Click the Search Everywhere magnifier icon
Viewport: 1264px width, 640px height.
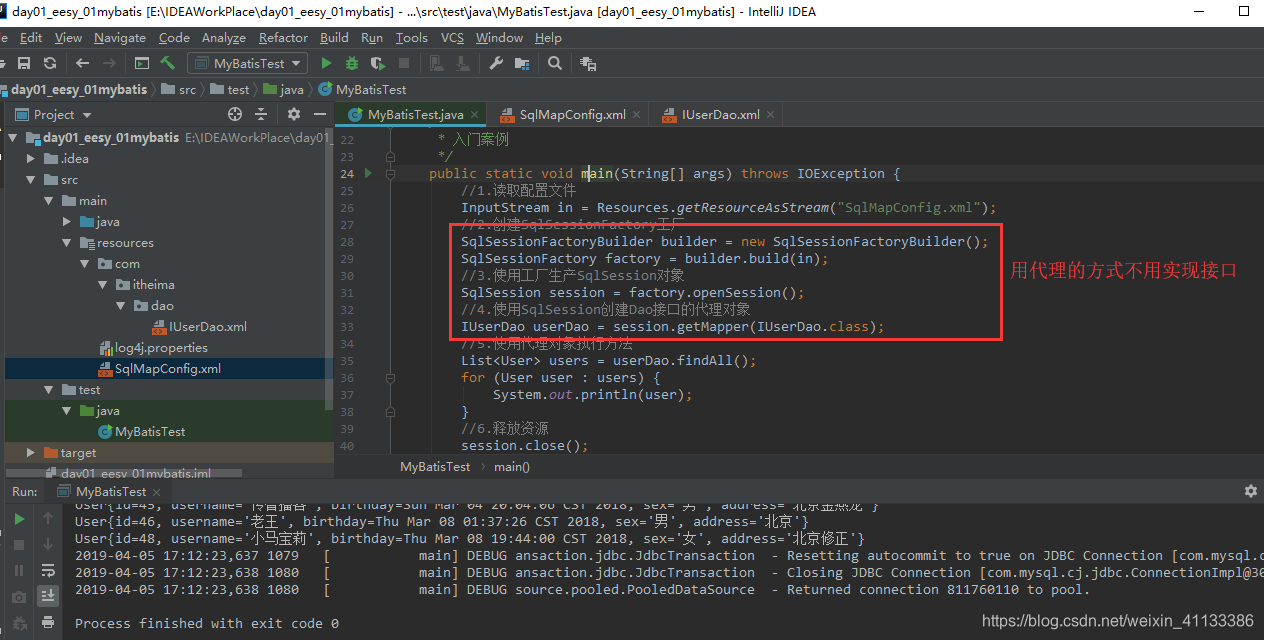tap(555, 63)
